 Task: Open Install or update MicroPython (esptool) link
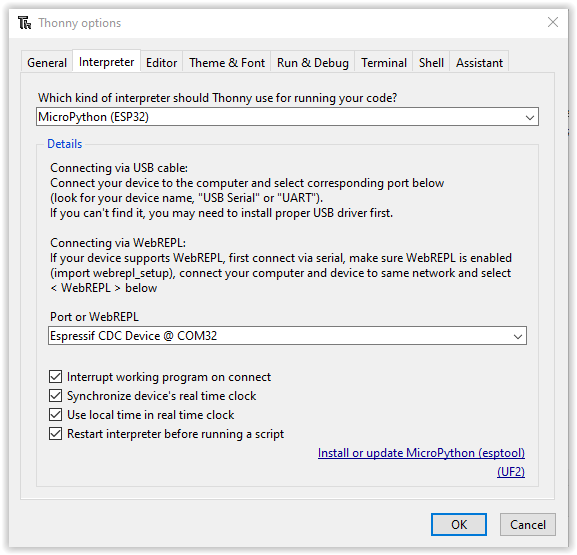421,453
